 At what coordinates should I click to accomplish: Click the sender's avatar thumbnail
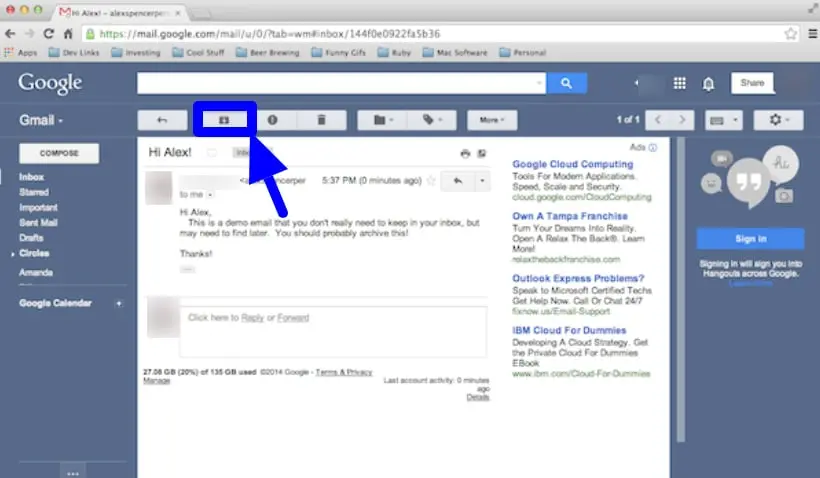pyautogui.click(x=158, y=188)
